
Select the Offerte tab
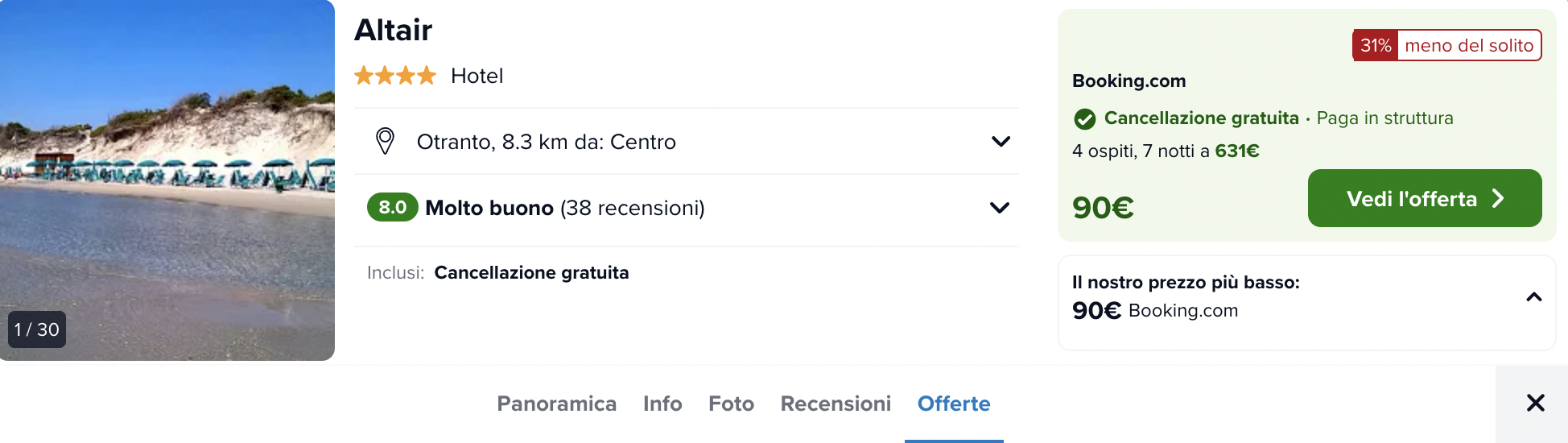click(x=954, y=404)
